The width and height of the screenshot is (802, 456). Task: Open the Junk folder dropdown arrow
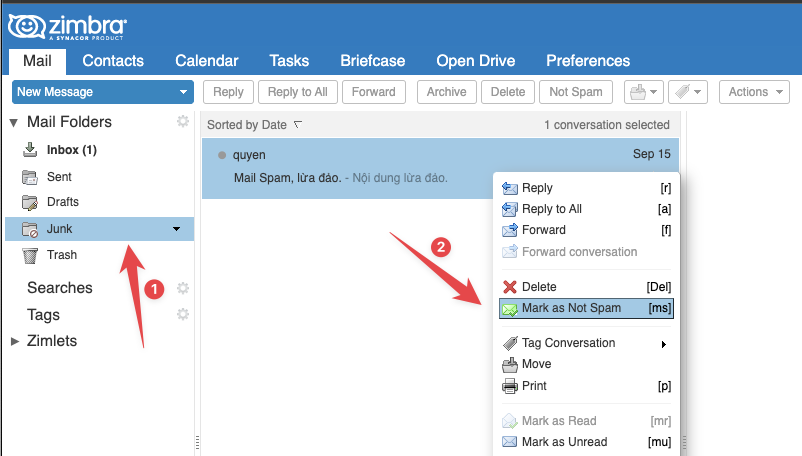click(176, 229)
